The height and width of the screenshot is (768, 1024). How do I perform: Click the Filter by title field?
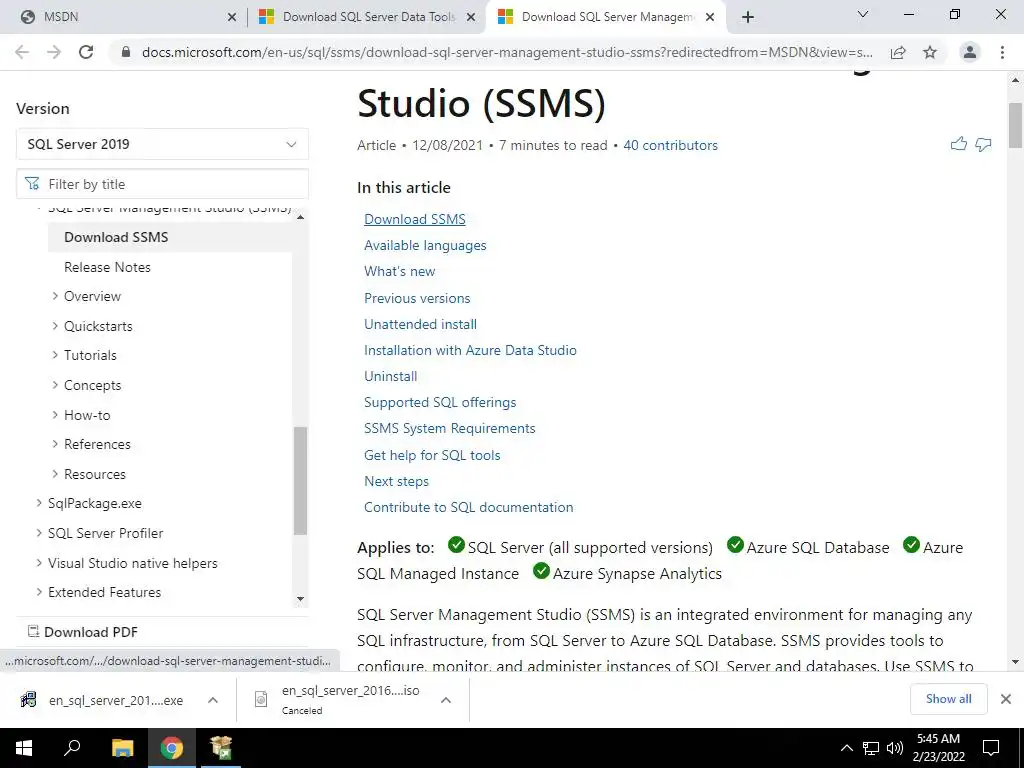(162, 184)
